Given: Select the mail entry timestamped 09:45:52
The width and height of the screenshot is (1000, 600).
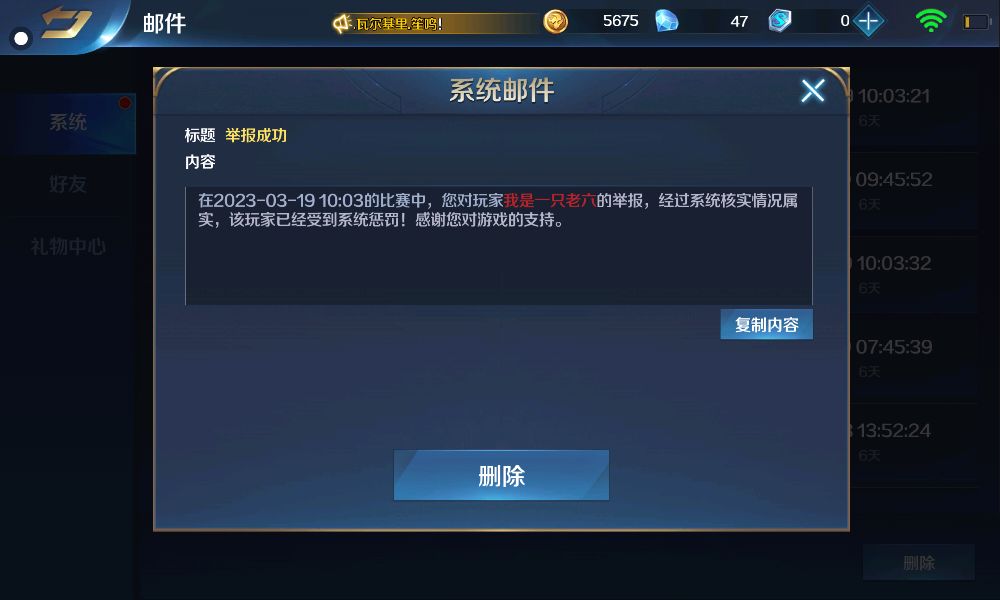Looking at the screenshot, I should pyautogui.click(x=913, y=190).
